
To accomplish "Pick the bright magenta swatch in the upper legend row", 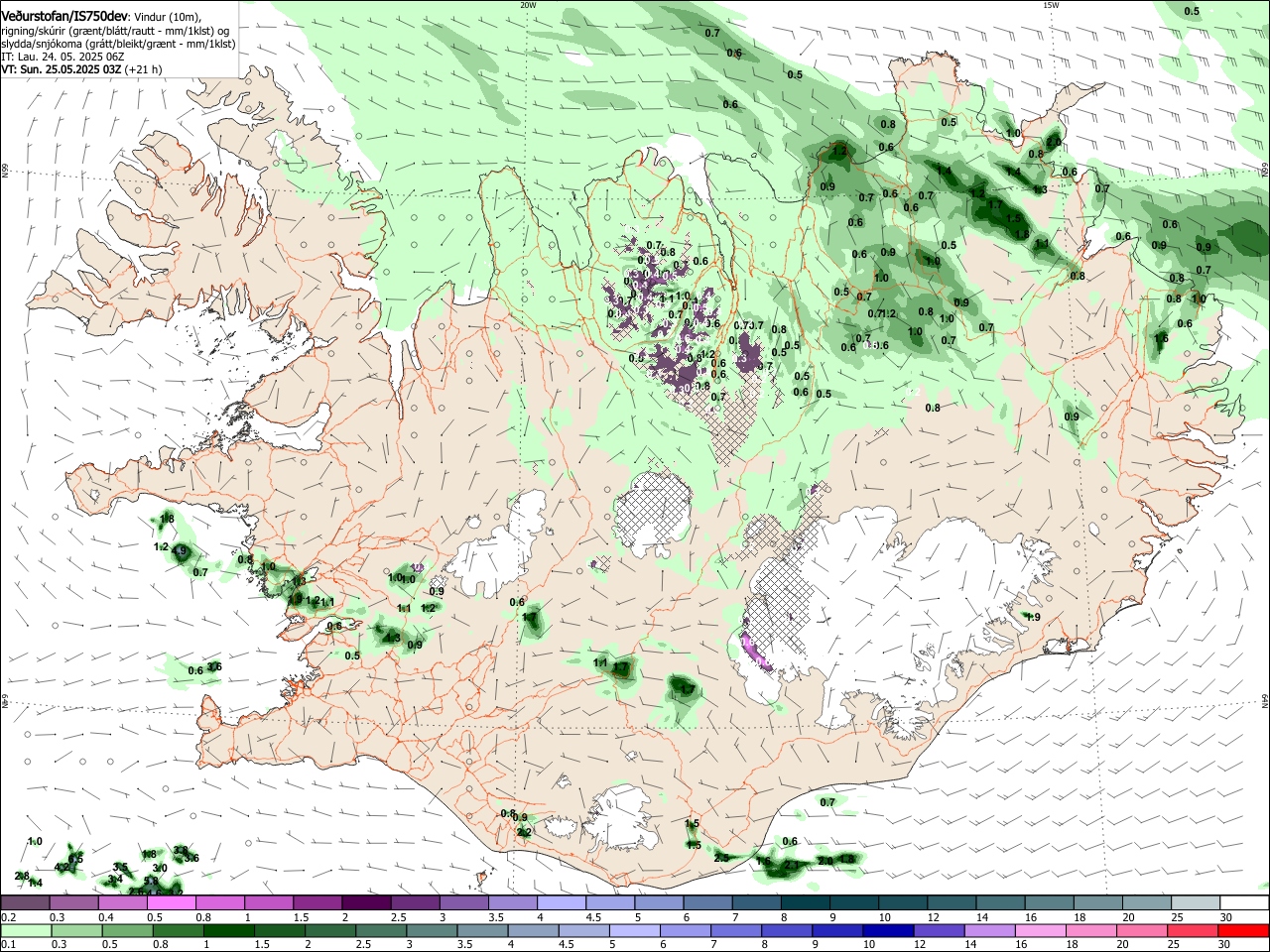I will pos(171,902).
